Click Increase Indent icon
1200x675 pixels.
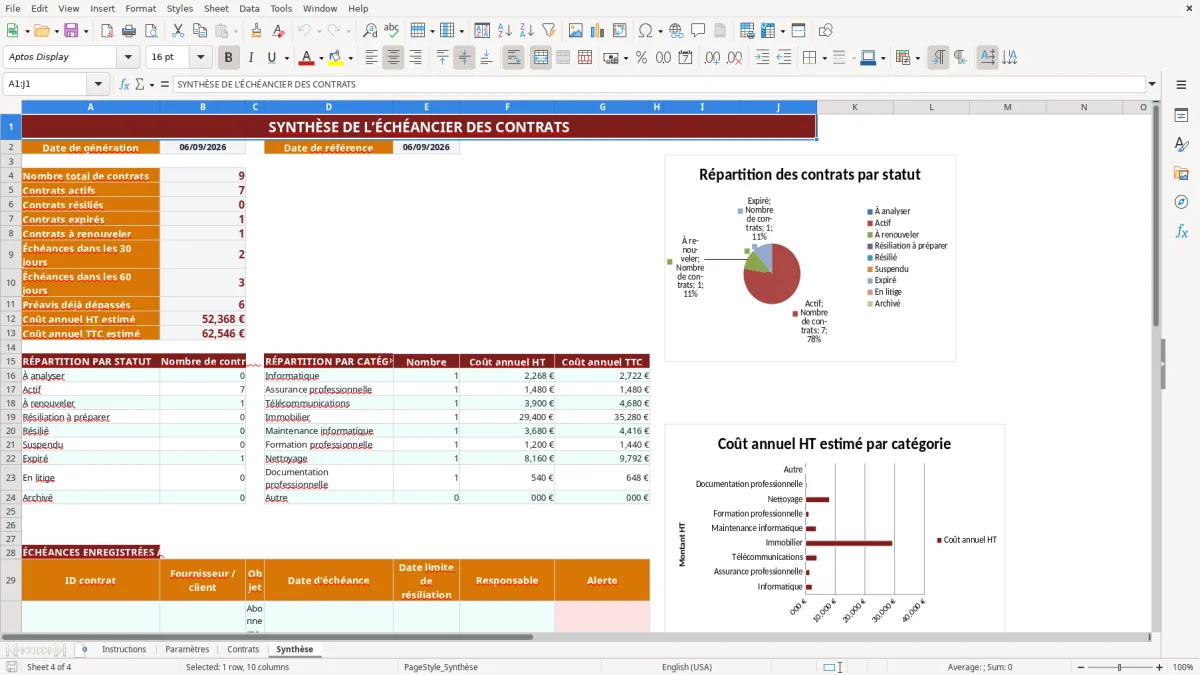click(x=762, y=58)
